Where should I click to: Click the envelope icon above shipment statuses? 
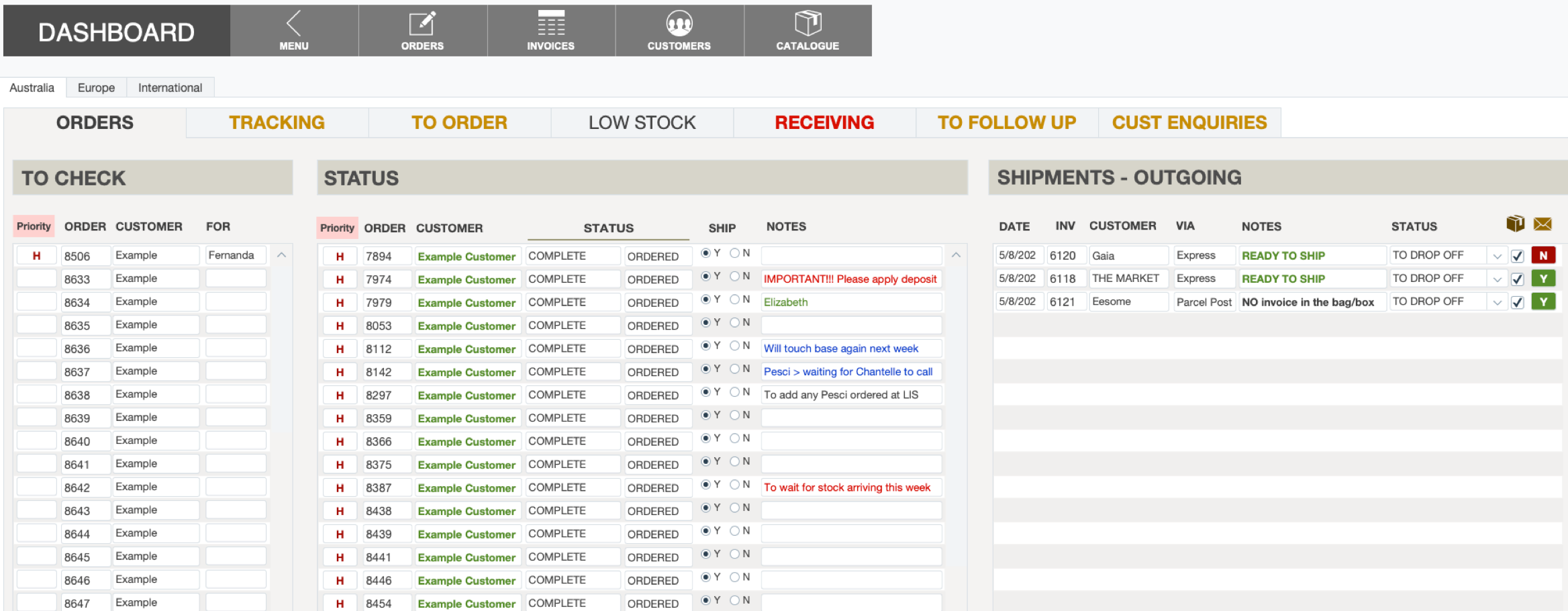(1542, 223)
